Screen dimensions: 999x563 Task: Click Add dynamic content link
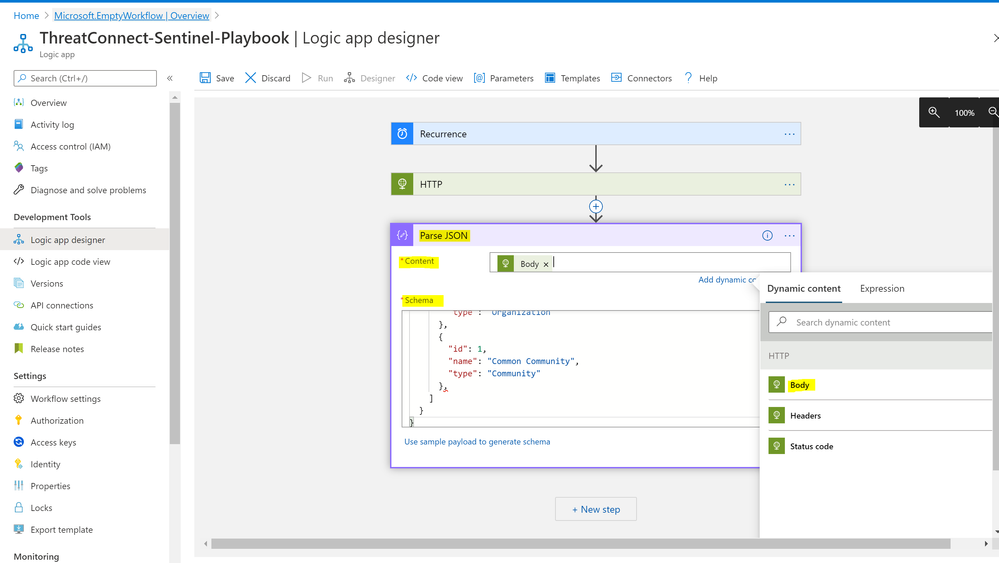pyautogui.click(x=726, y=280)
